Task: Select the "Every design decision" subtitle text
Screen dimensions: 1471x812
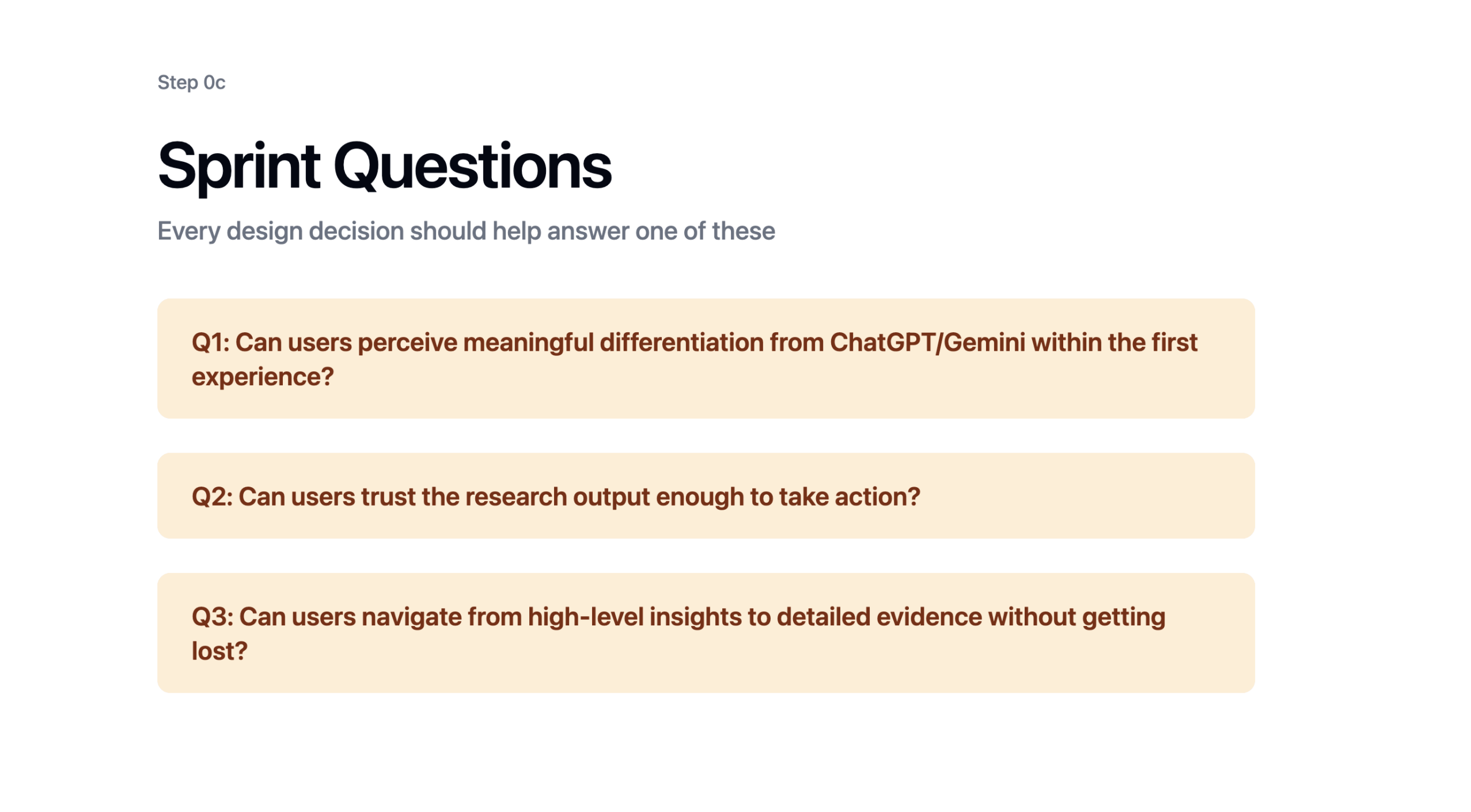Action: (x=465, y=231)
